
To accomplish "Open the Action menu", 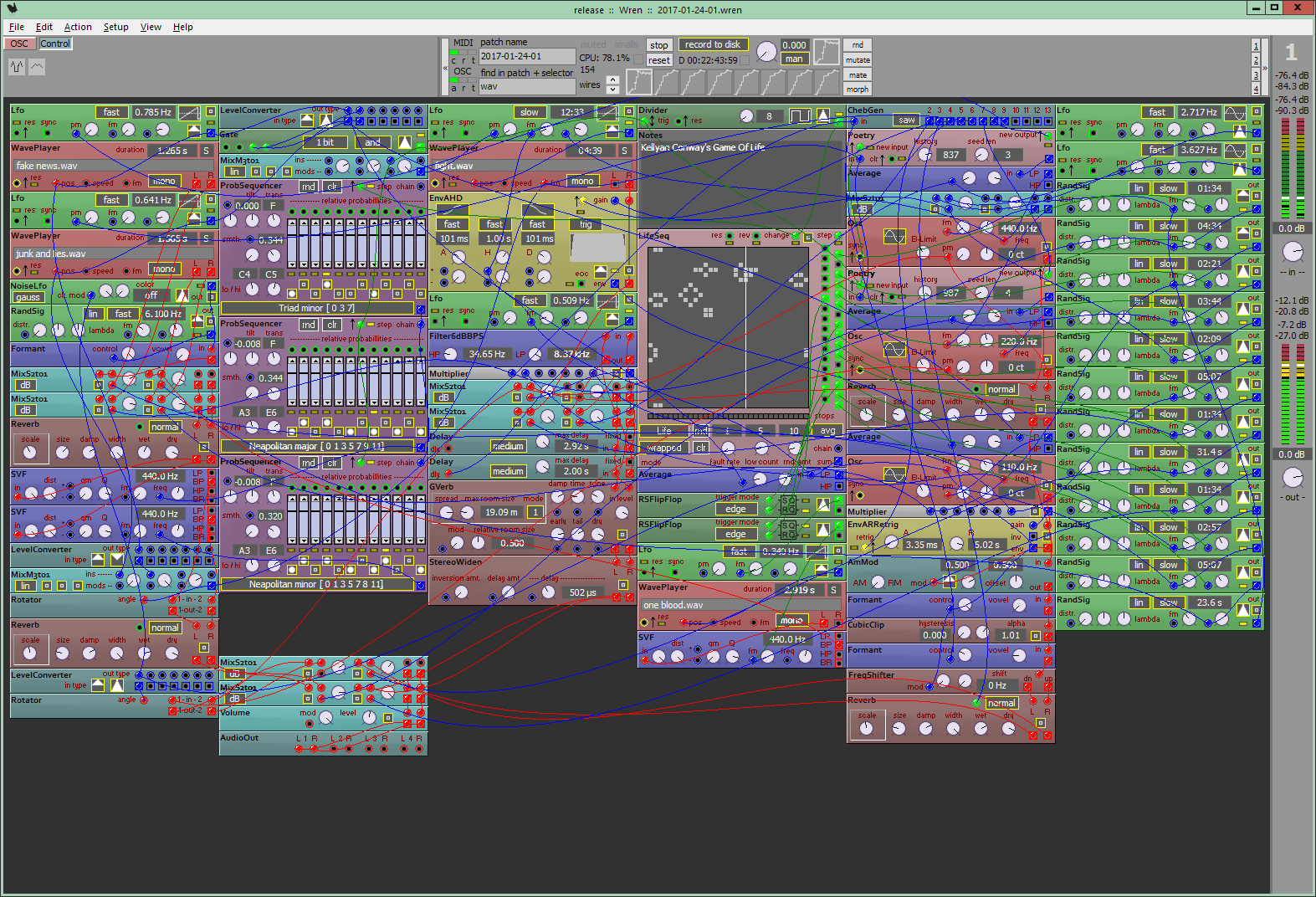I will (x=78, y=27).
